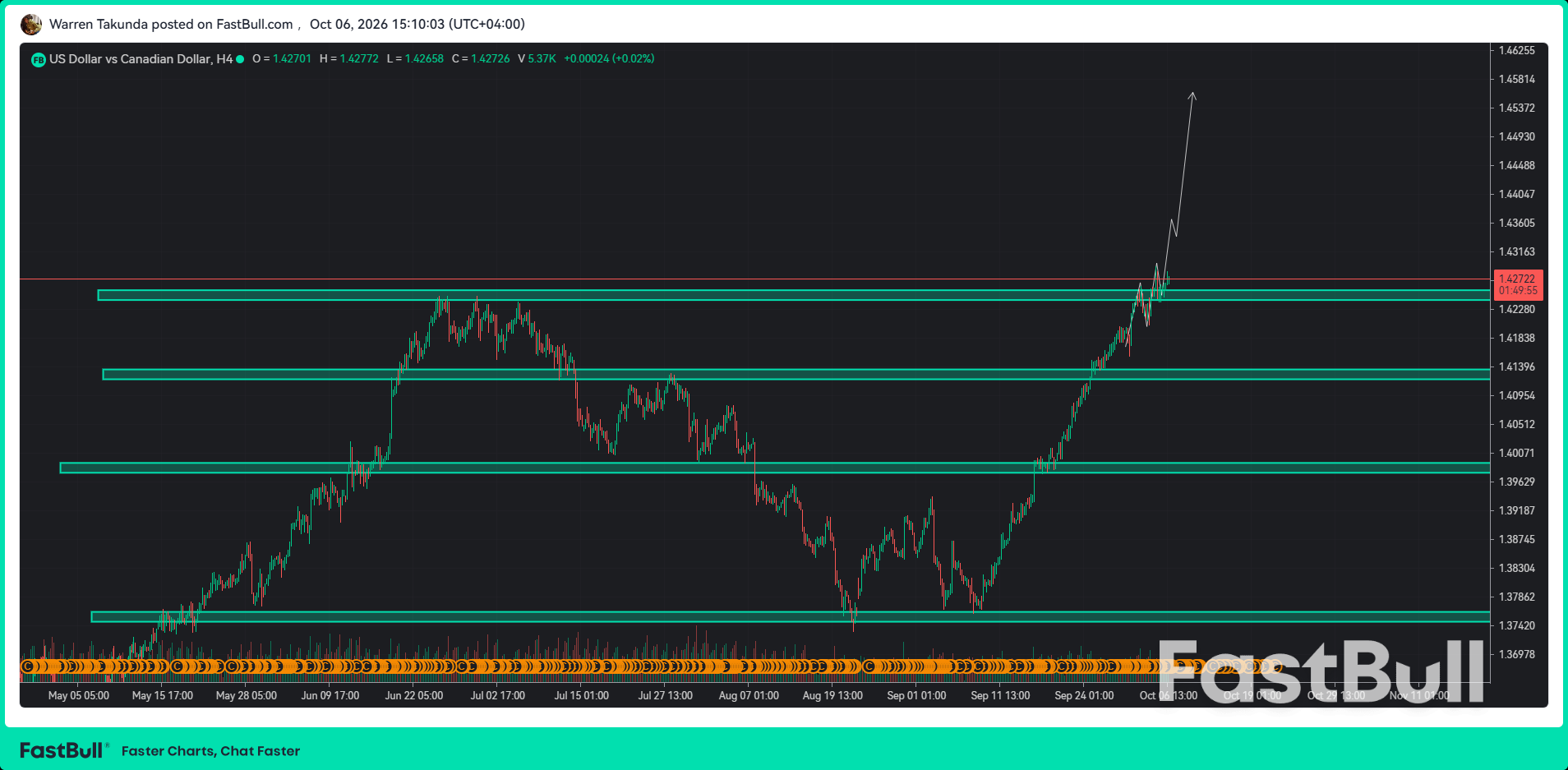Click the Sep 01 01:00 time axis label

coord(916,695)
